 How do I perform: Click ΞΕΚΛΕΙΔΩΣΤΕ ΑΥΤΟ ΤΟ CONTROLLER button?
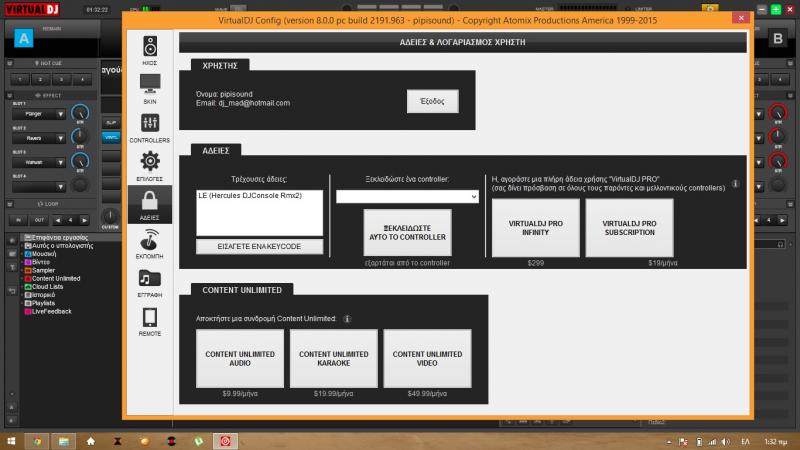(x=407, y=233)
